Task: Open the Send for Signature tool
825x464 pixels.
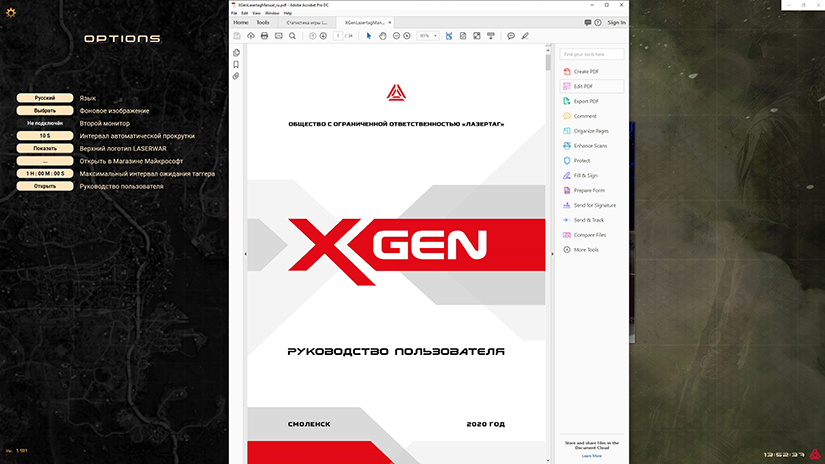Action: tap(594, 205)
